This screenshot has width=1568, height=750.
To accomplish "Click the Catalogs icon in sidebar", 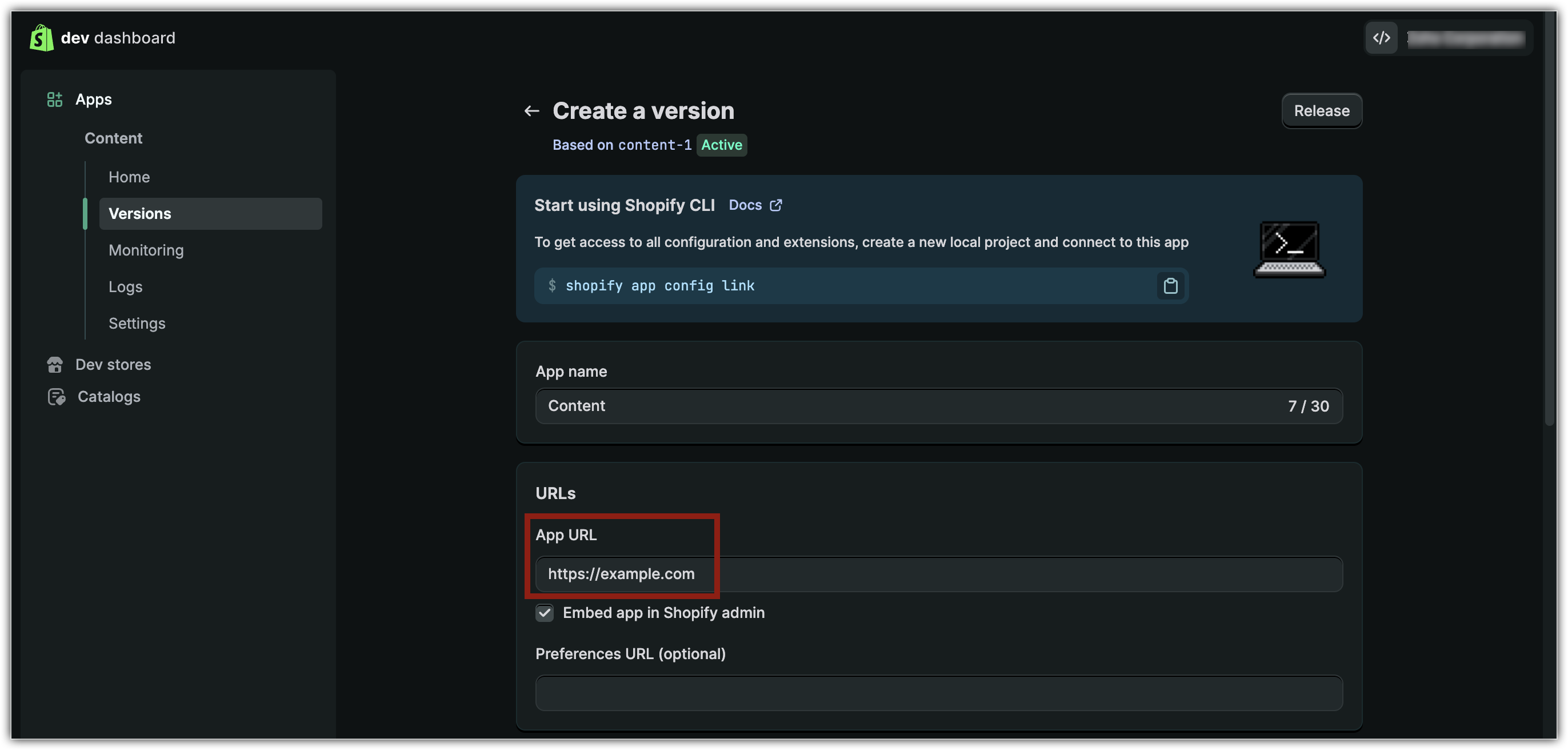I will tap(56, 397).
